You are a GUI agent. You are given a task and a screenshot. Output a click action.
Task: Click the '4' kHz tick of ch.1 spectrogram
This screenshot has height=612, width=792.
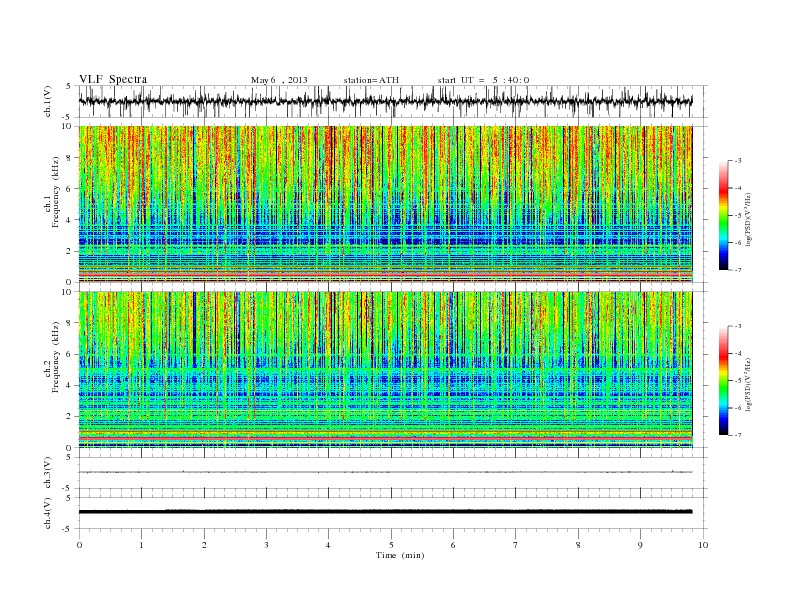point(69,220)
